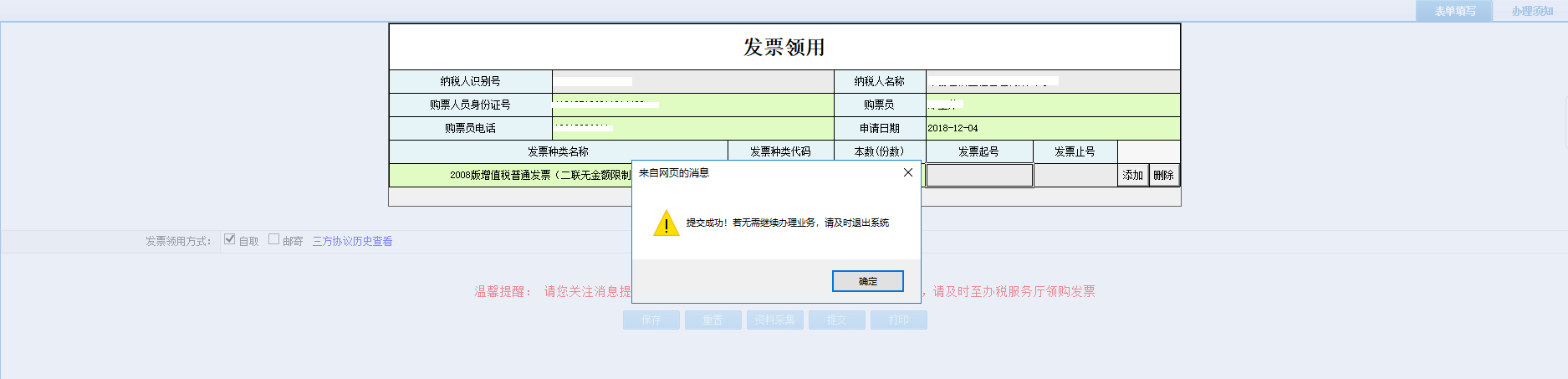The image size is (1568, 379).
Task: Click the 提交 button
Action: 836,320
